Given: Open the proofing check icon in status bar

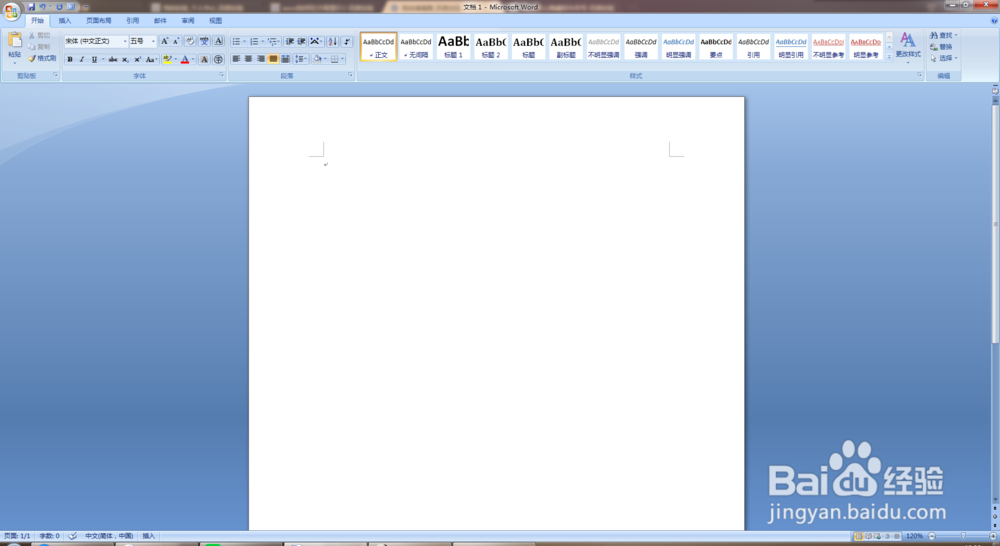Looking at the screenshot, I should [x=73, y=536].
